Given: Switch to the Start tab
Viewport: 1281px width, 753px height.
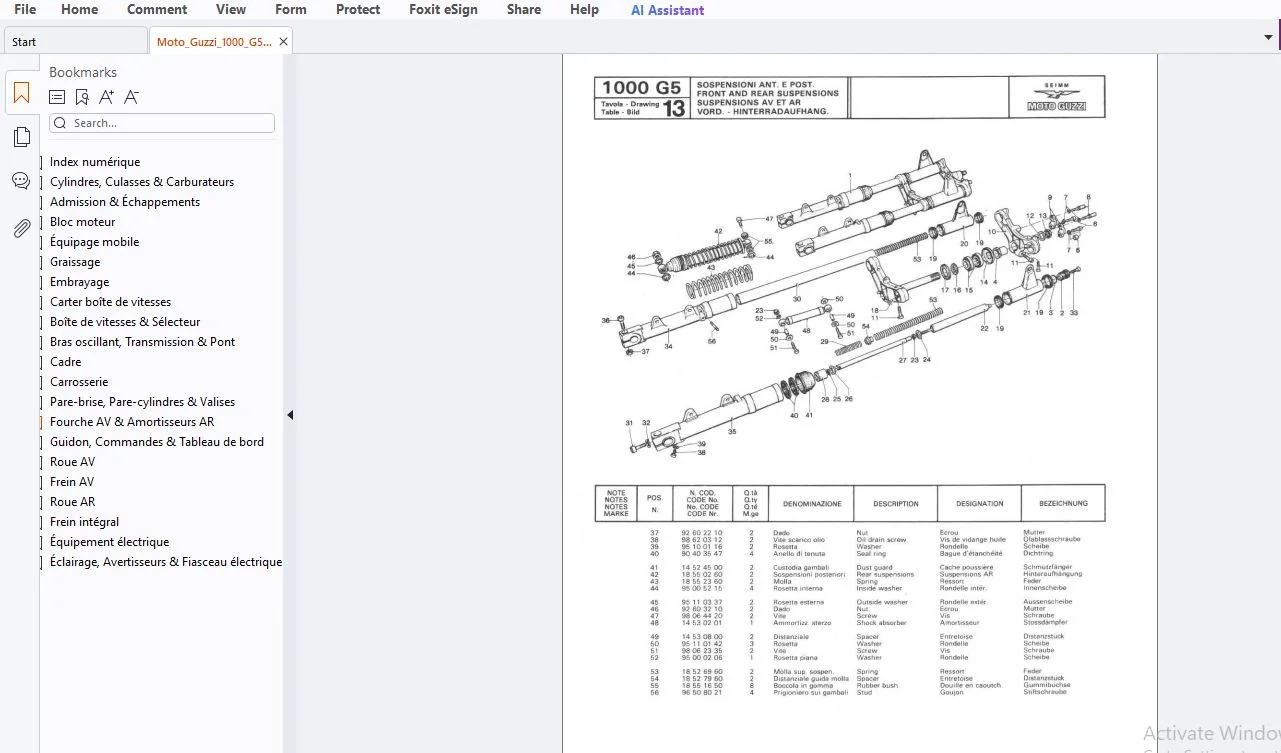Looking at the screenshot, I should (75, 42).
